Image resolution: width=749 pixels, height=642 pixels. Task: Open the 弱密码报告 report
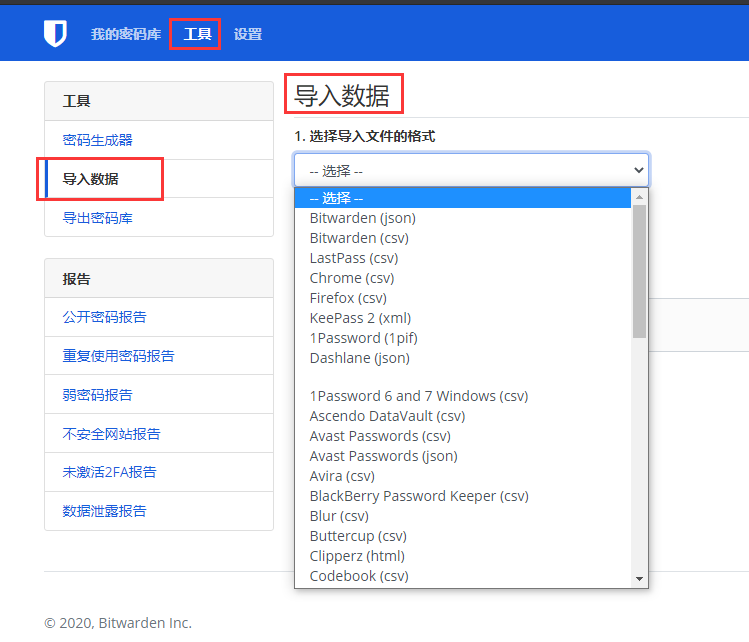pos(97,395)
